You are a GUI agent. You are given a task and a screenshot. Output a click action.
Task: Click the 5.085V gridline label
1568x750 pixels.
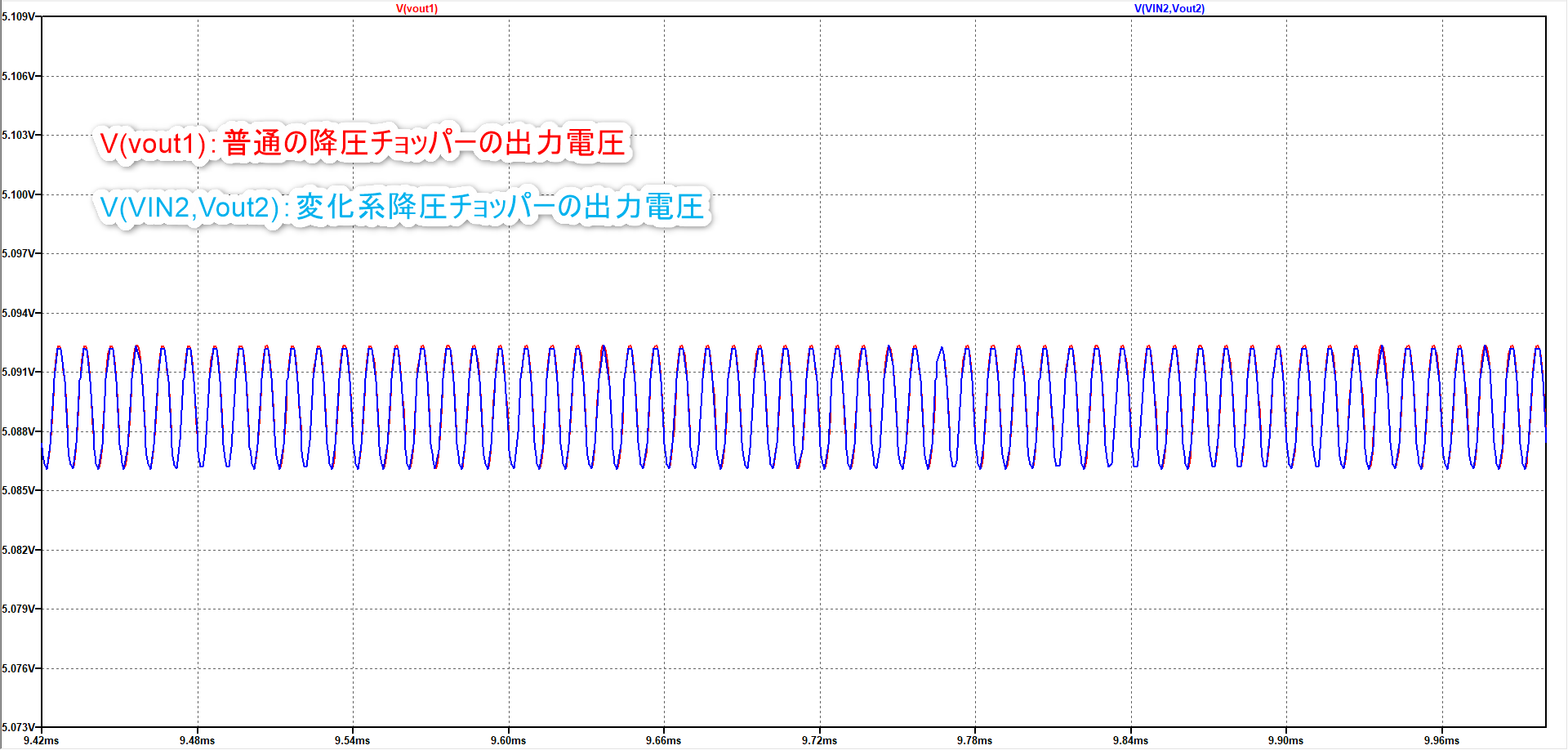18,489
